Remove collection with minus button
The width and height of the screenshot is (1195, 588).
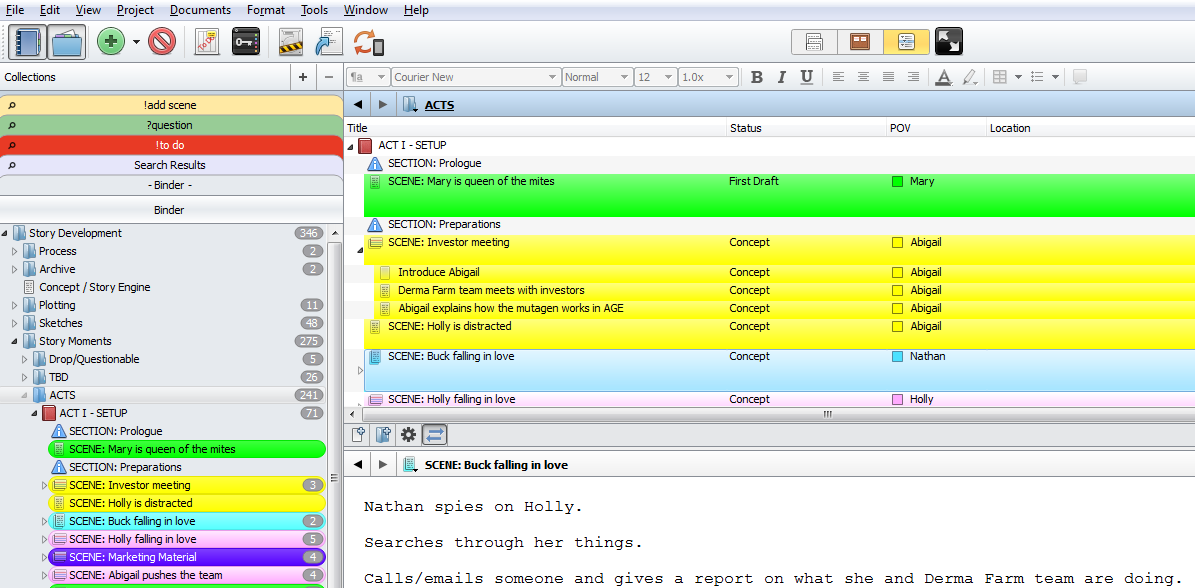click(329, 77)
